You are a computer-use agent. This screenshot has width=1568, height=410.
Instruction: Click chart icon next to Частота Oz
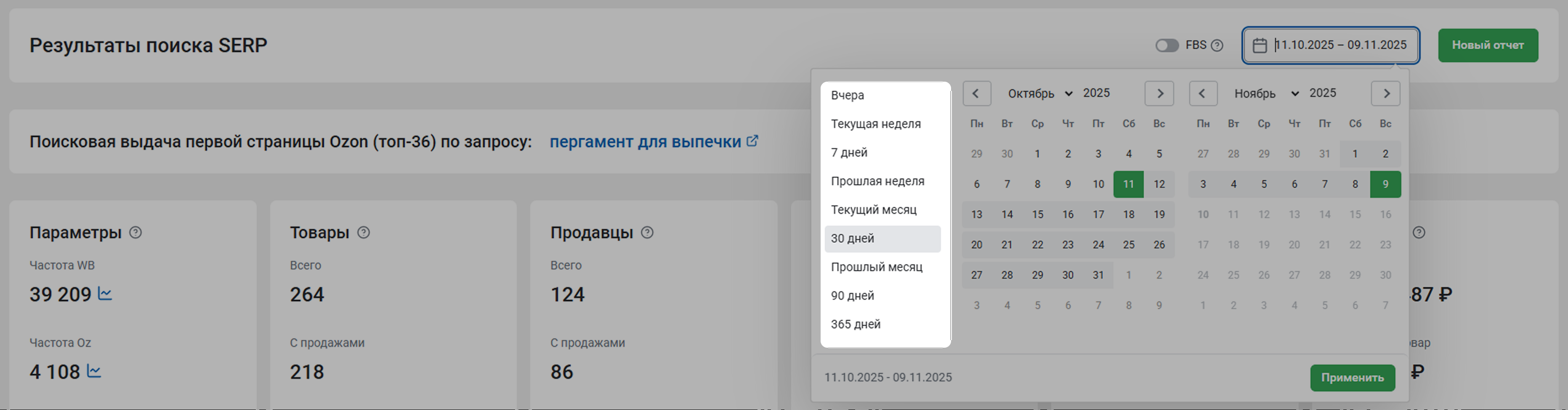tap(94, 371)
